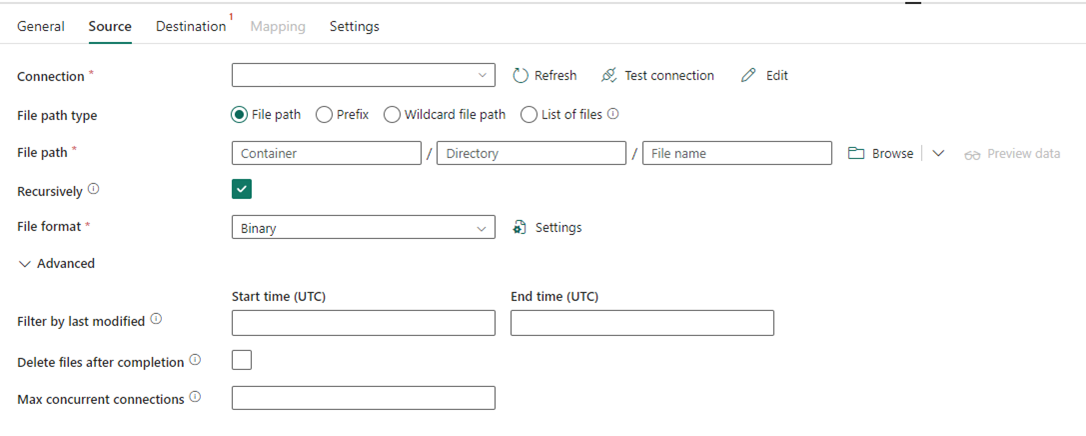This screenshot has height=436, width=1086.
Task: Click the file format Settings icon
Action: pos(520,228)
